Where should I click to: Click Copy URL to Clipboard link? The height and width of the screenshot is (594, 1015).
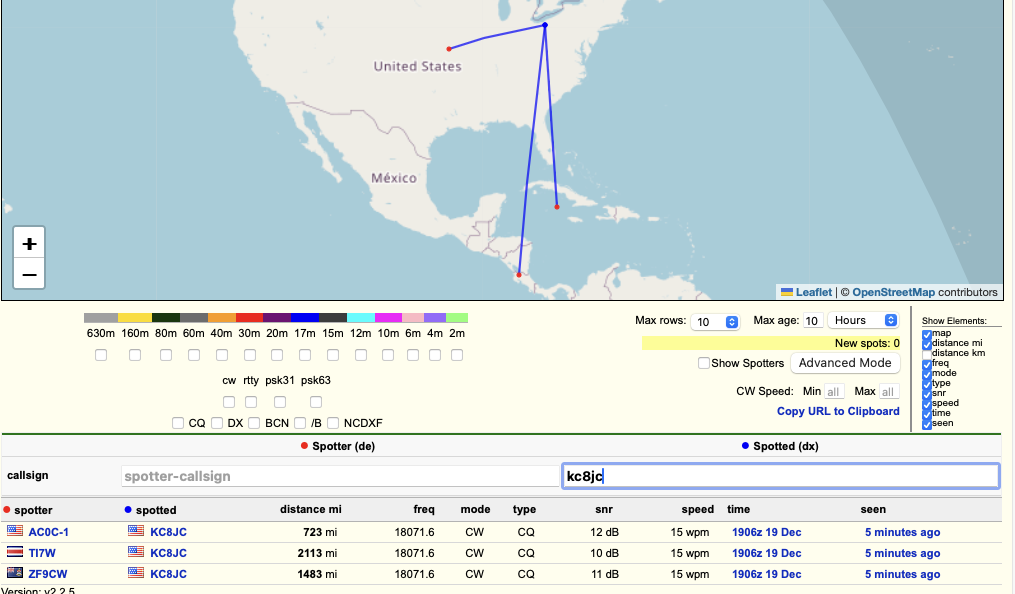838,411
